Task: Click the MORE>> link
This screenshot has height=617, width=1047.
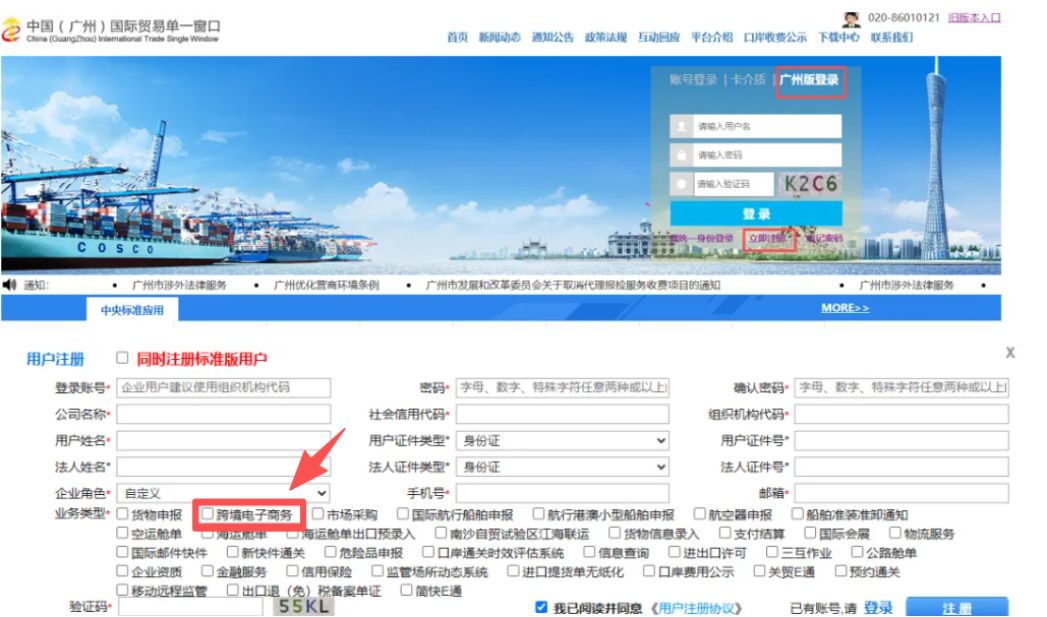Action: (845, 308)
